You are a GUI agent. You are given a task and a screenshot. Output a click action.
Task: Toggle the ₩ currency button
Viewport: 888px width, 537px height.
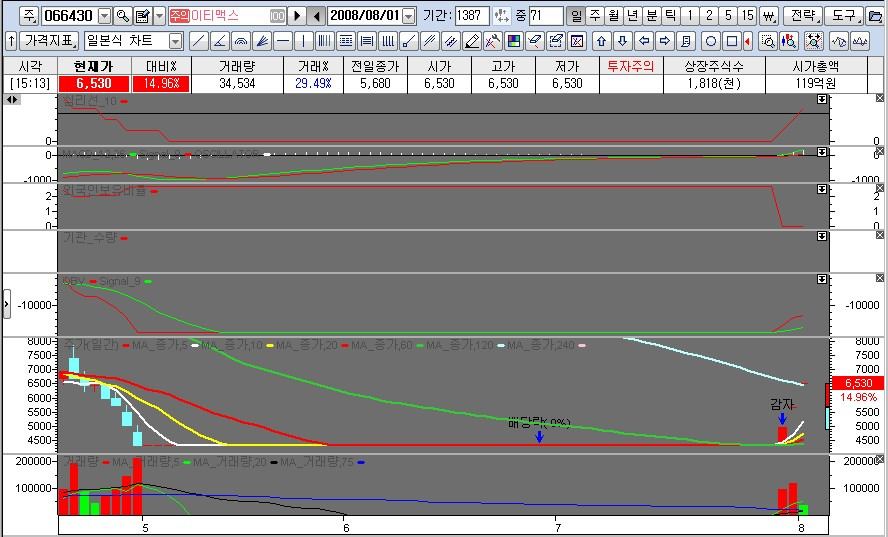(x=768, y=16)
